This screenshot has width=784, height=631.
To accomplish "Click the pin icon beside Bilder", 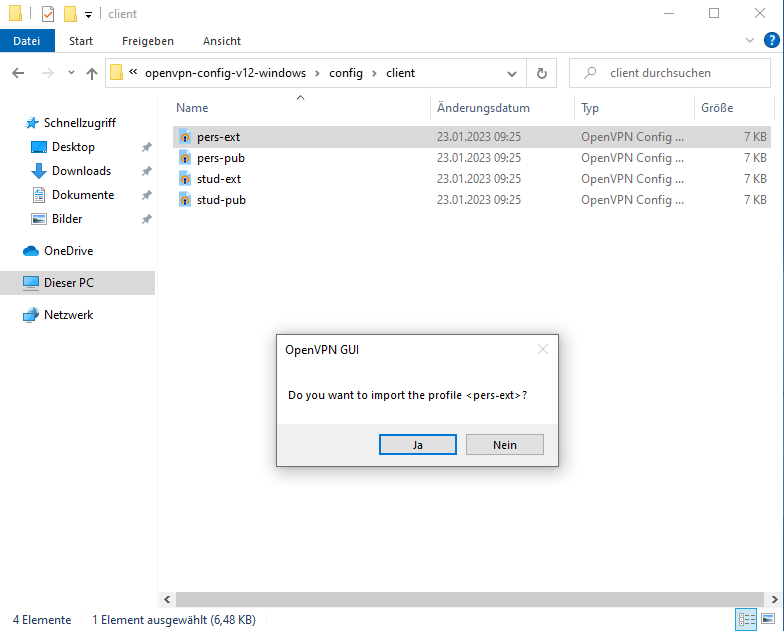I will pos(146,219).
